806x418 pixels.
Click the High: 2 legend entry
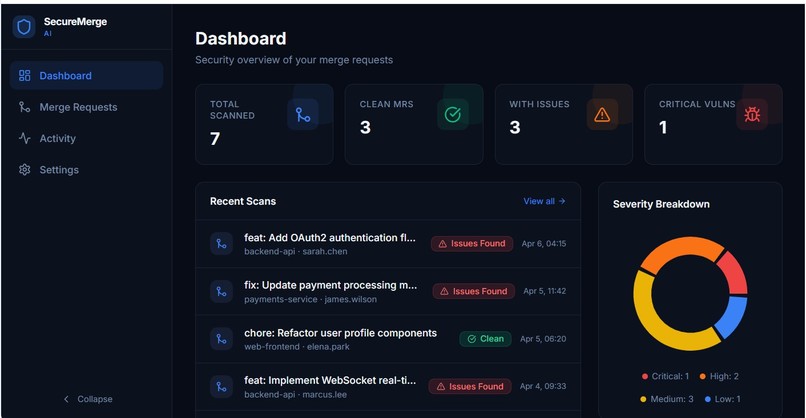point(719,376)
